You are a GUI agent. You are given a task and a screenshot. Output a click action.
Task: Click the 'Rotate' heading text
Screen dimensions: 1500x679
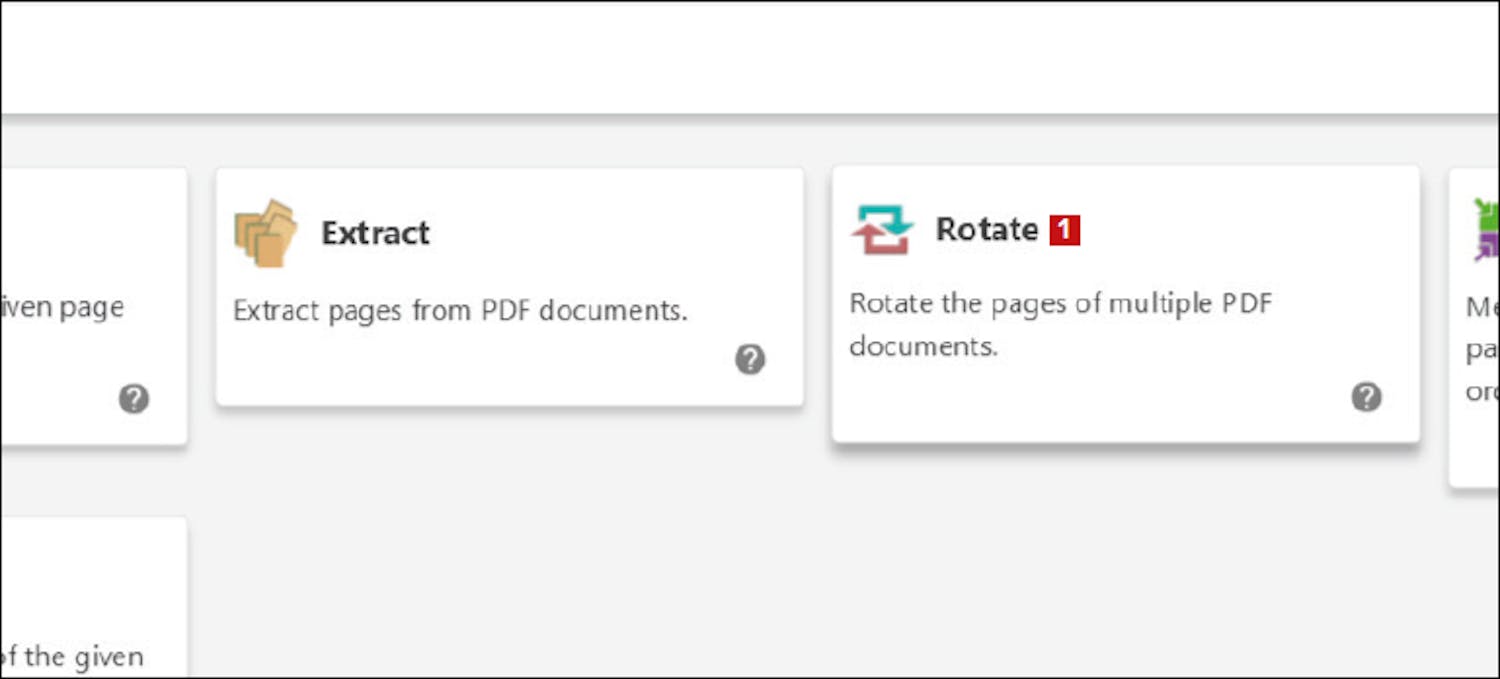pos(987,229)
